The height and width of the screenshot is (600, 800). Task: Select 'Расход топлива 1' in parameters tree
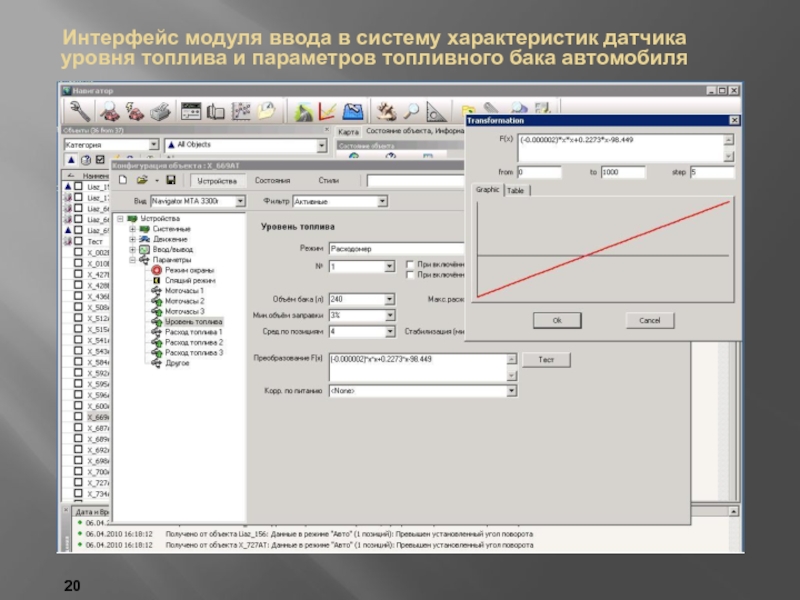pos(193,332)
